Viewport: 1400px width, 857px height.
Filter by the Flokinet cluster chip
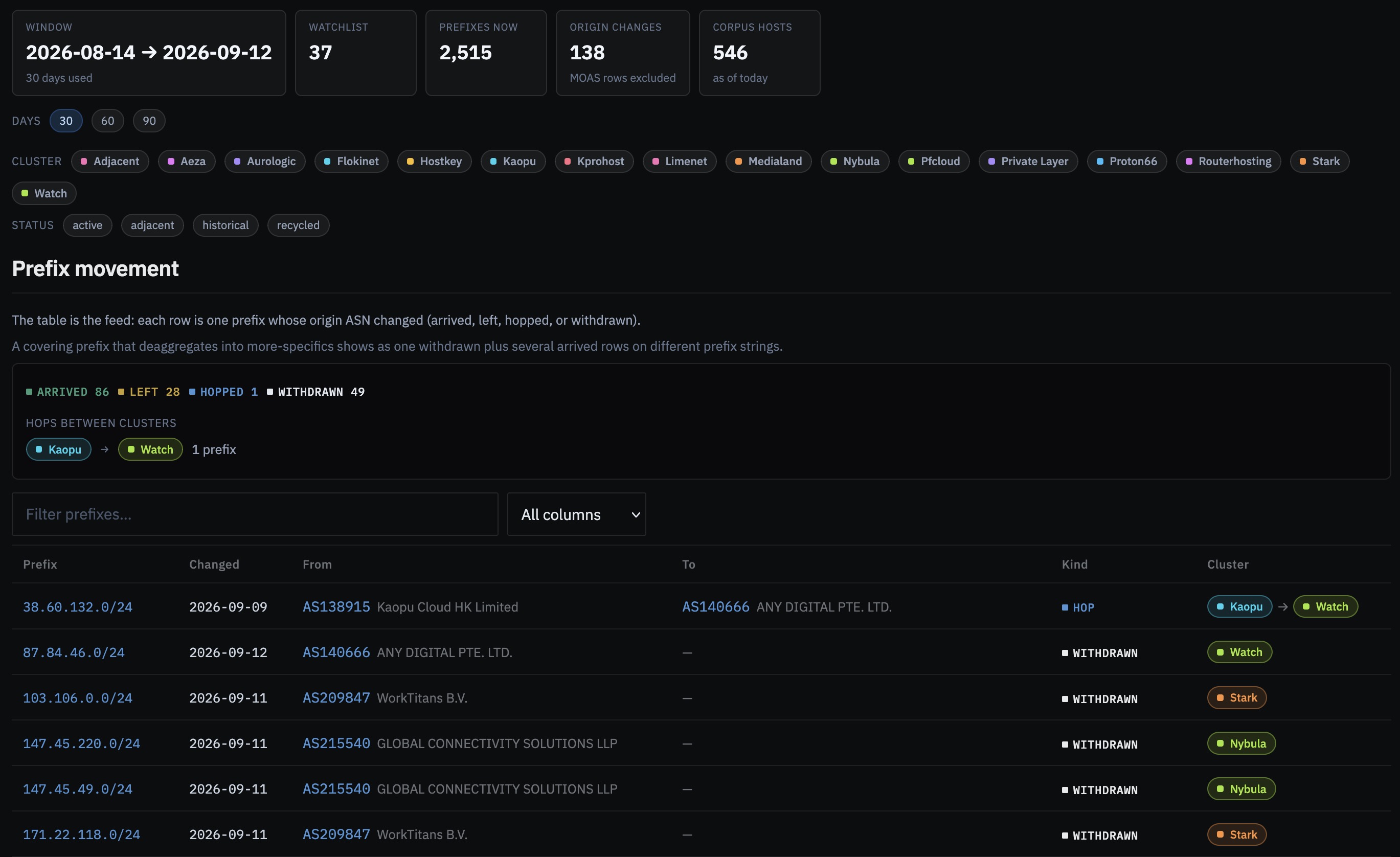[x=351, y=161]
